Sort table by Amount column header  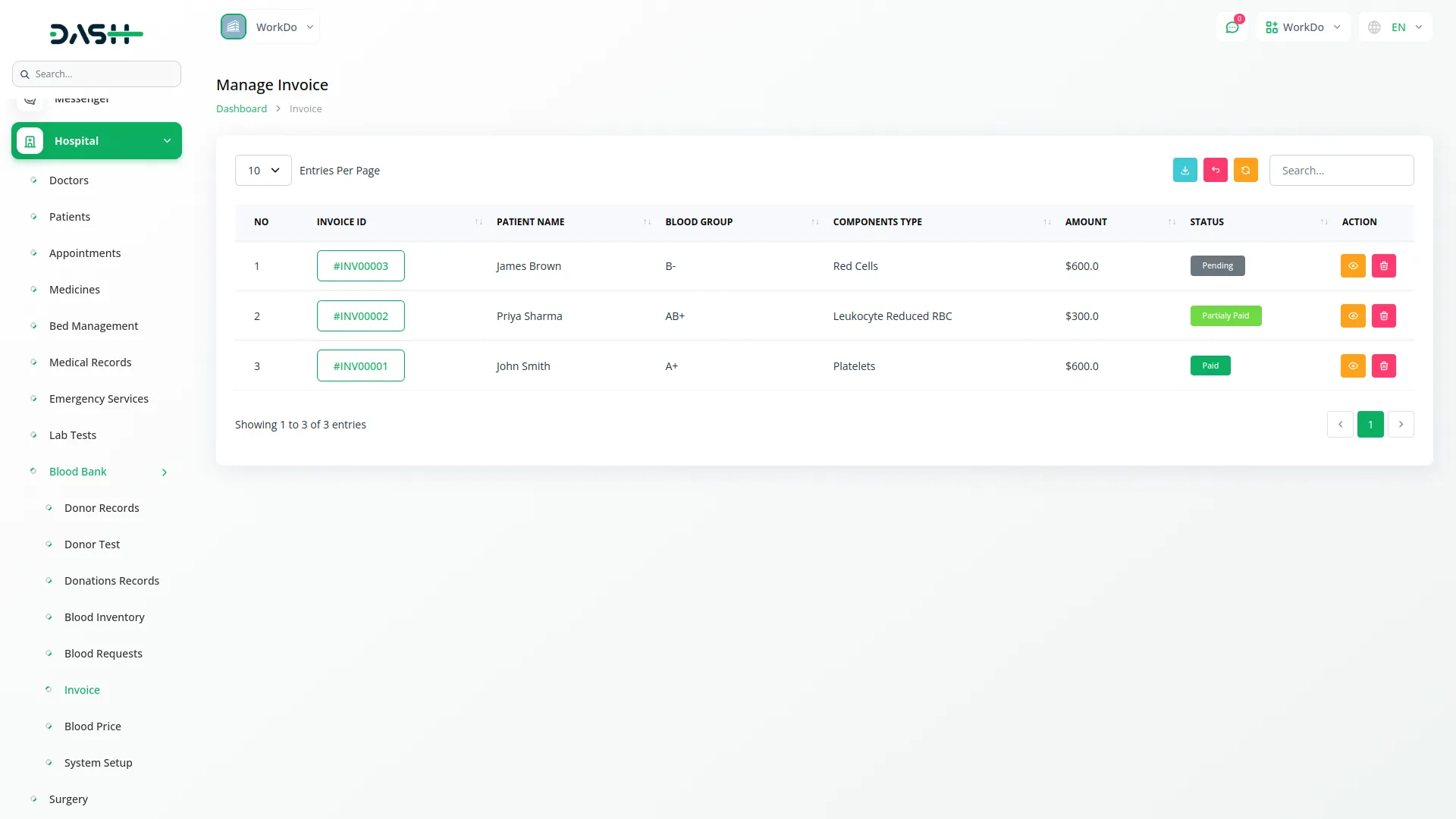1086,221
